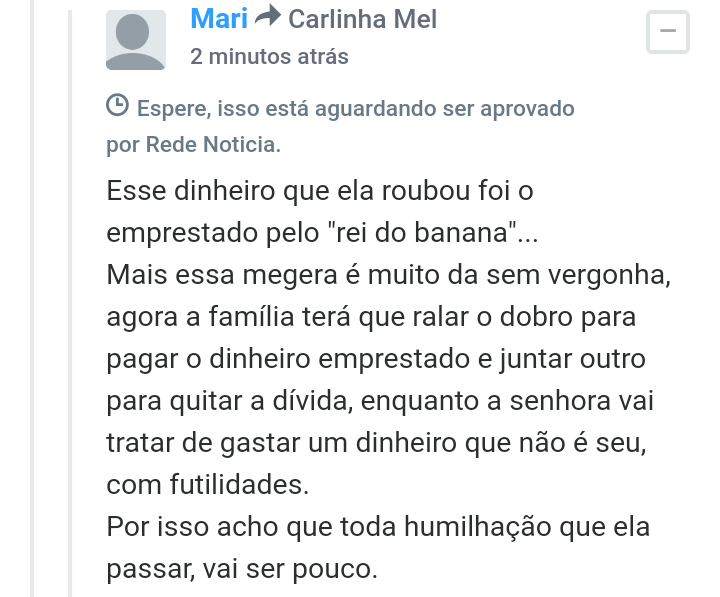This screenshot has height=597, width=720.
Task: Click the "Espere, isso está aguardando" approval notice
Action: click(x=355, y=108)
